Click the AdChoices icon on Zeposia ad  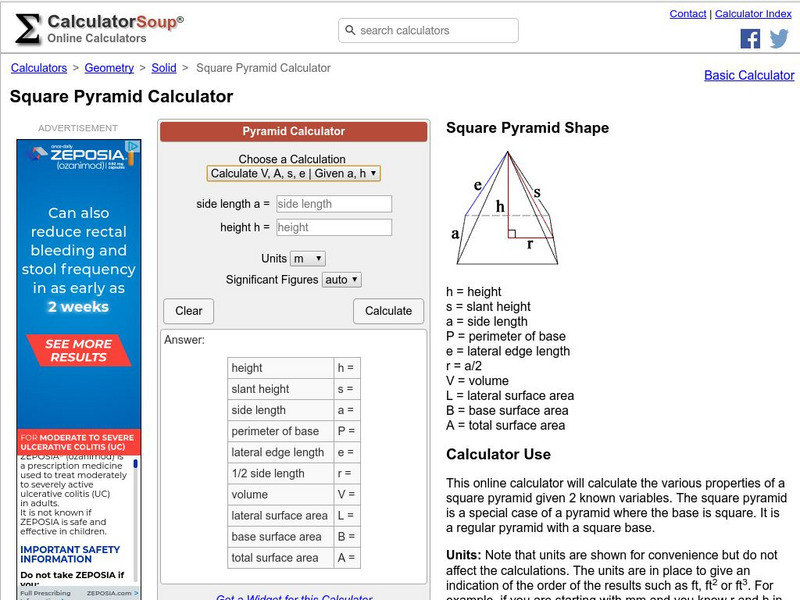pos(133,146)
